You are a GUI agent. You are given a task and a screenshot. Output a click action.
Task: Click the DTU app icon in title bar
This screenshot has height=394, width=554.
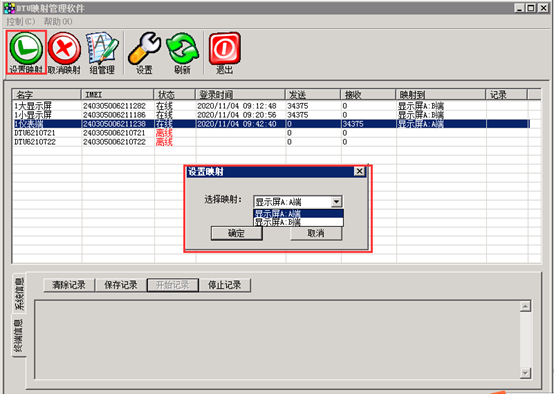pos(9,8)
